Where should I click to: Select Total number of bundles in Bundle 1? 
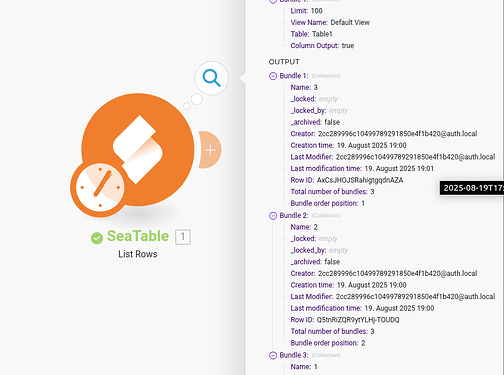coord(332,192)
